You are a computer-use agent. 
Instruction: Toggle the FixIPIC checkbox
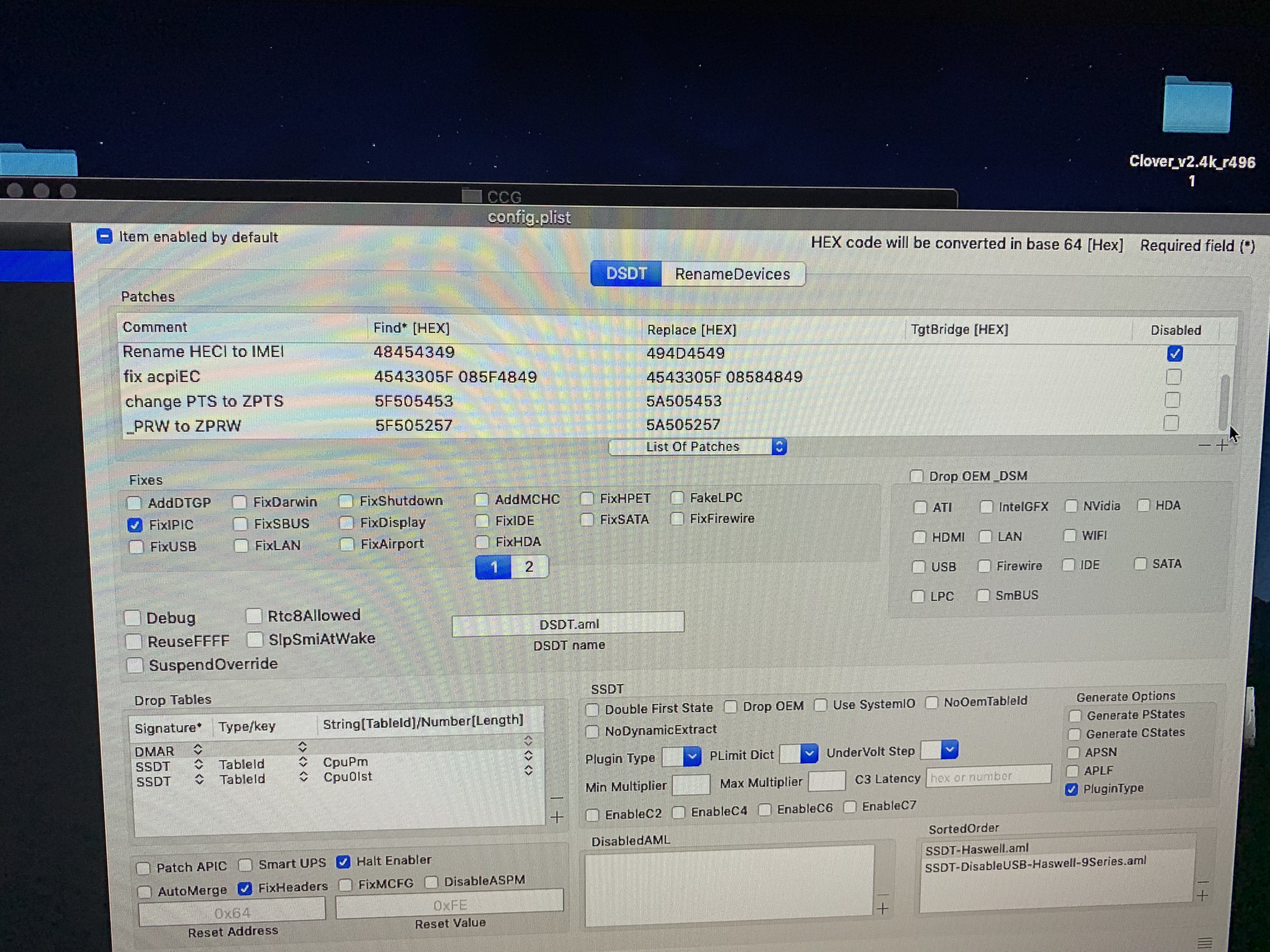pos(135,525)
